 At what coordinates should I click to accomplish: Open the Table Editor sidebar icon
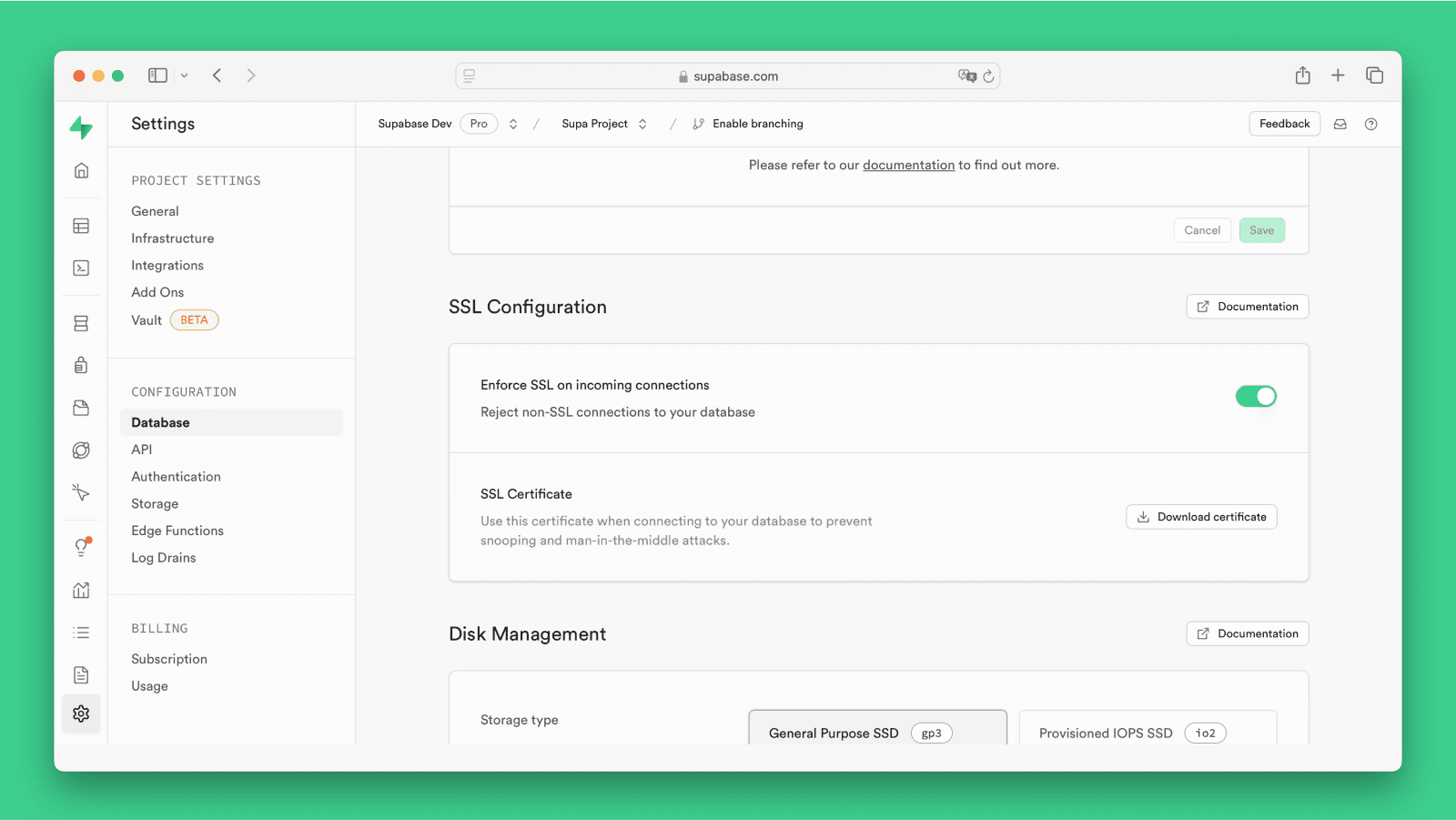pyautogui.click(x=81, y=226)
